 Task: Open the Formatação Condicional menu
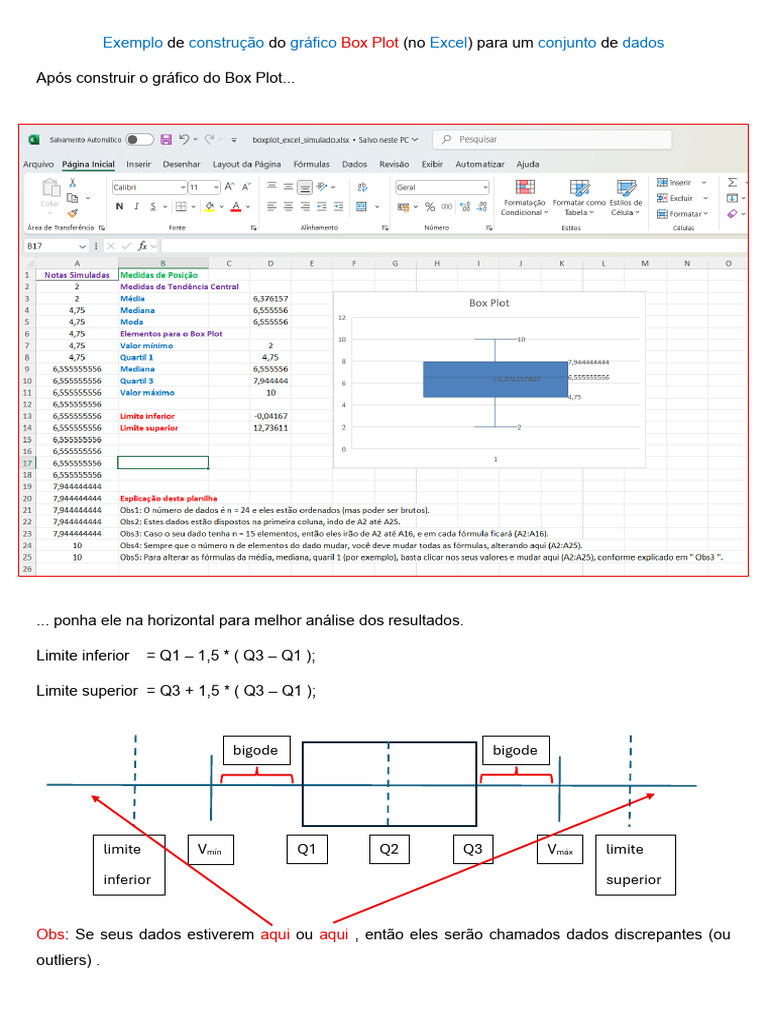pos(524,198)
